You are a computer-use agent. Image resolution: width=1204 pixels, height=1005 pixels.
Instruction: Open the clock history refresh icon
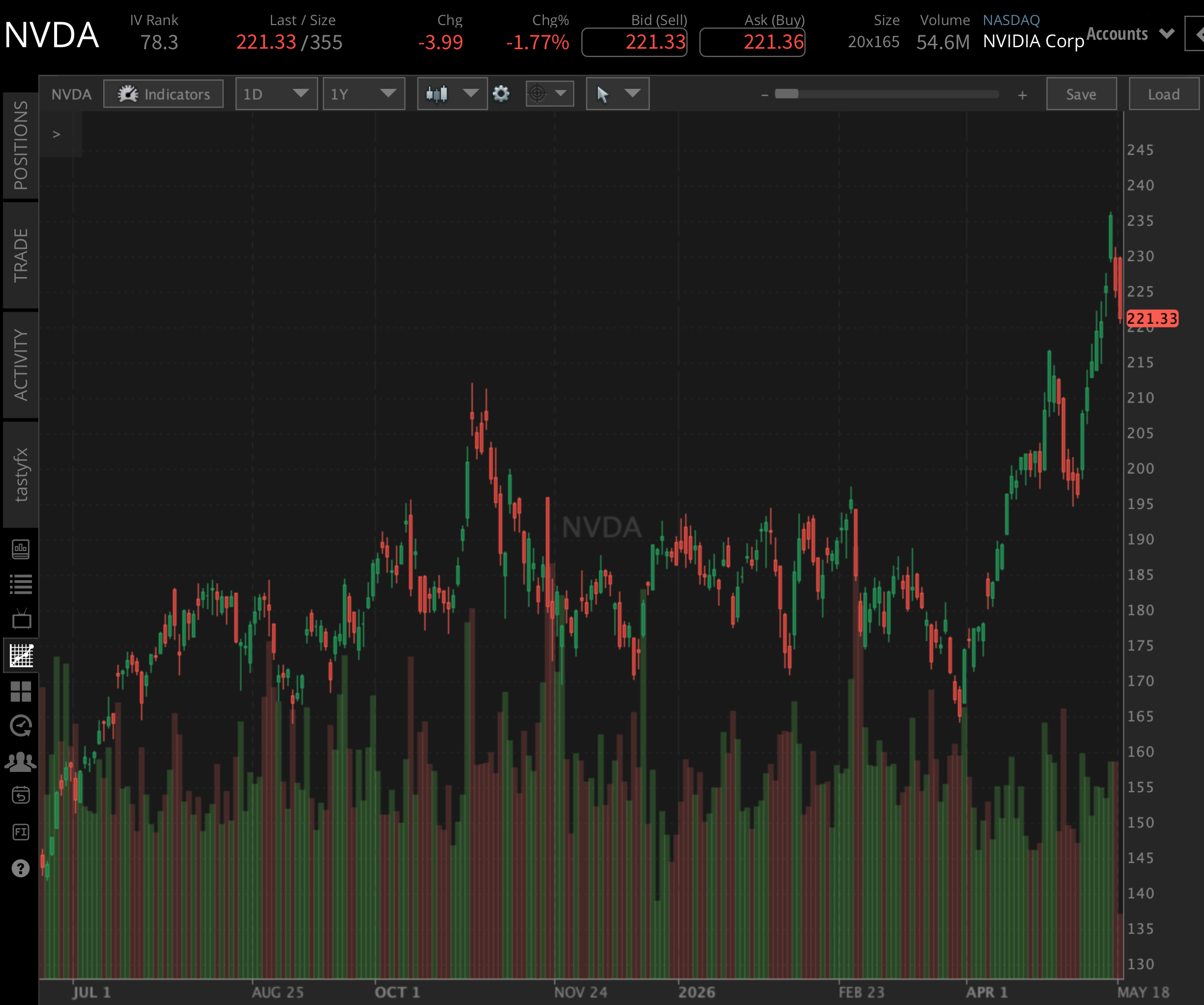(x=21, y=726)
